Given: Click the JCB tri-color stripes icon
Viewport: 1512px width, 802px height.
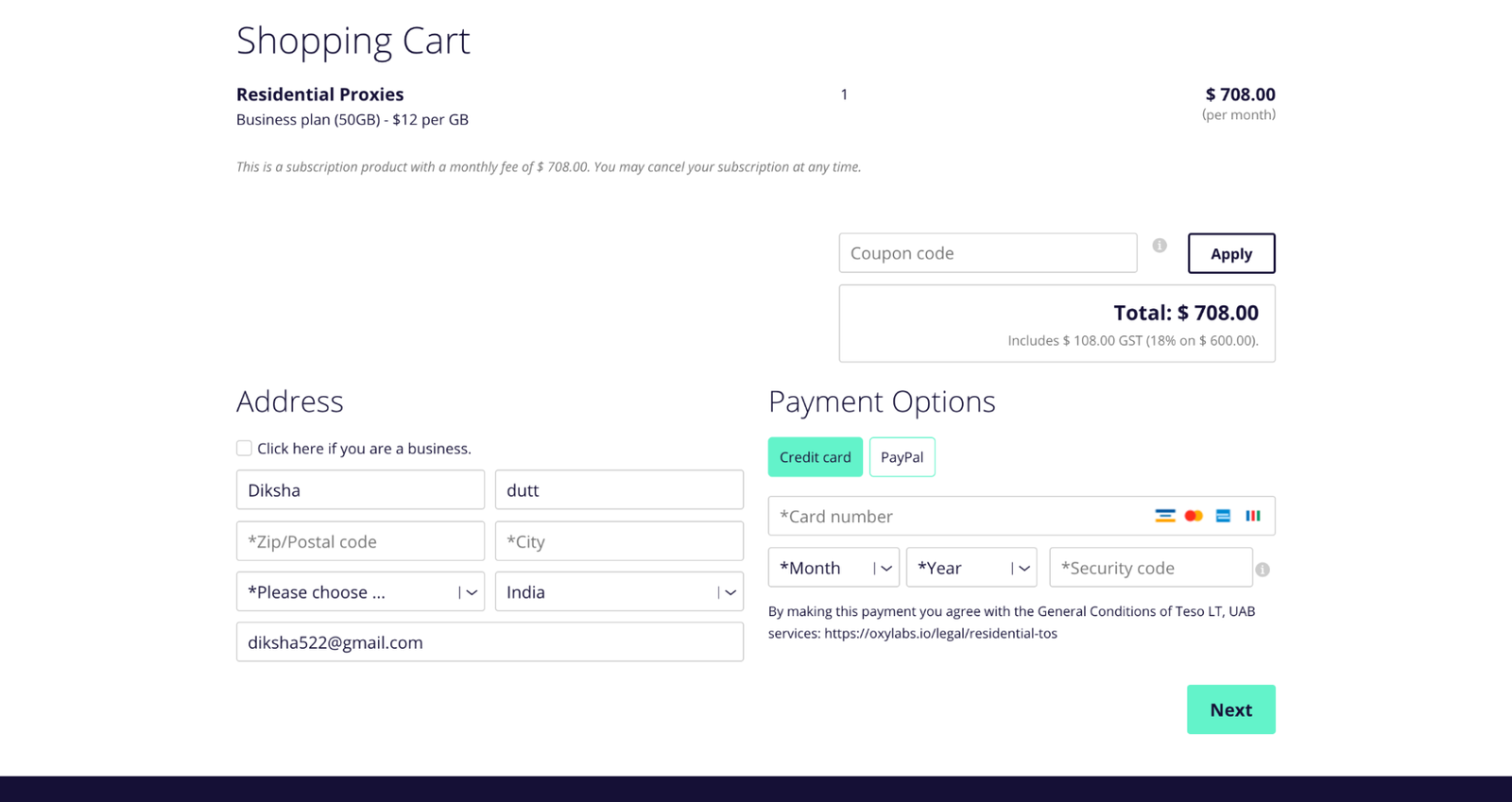Looking at the screenshot, I should (1252, 516).
